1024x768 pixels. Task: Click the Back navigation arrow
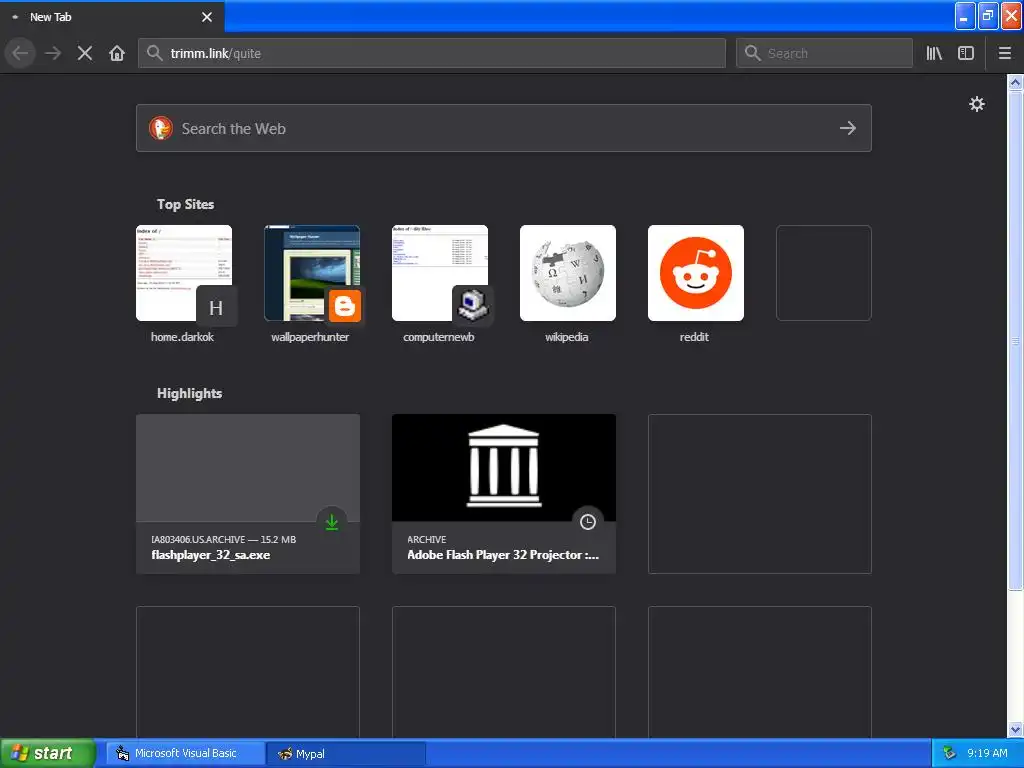[20, 53]
